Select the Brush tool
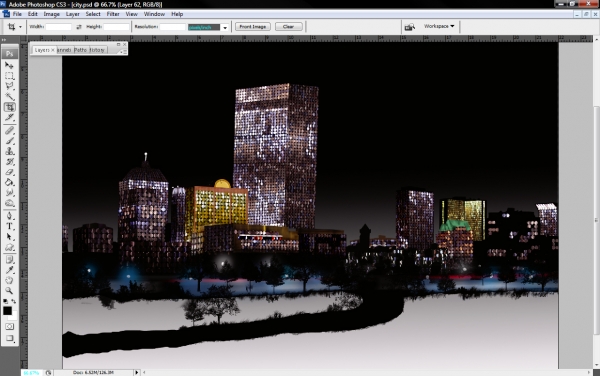 point(9,141)
